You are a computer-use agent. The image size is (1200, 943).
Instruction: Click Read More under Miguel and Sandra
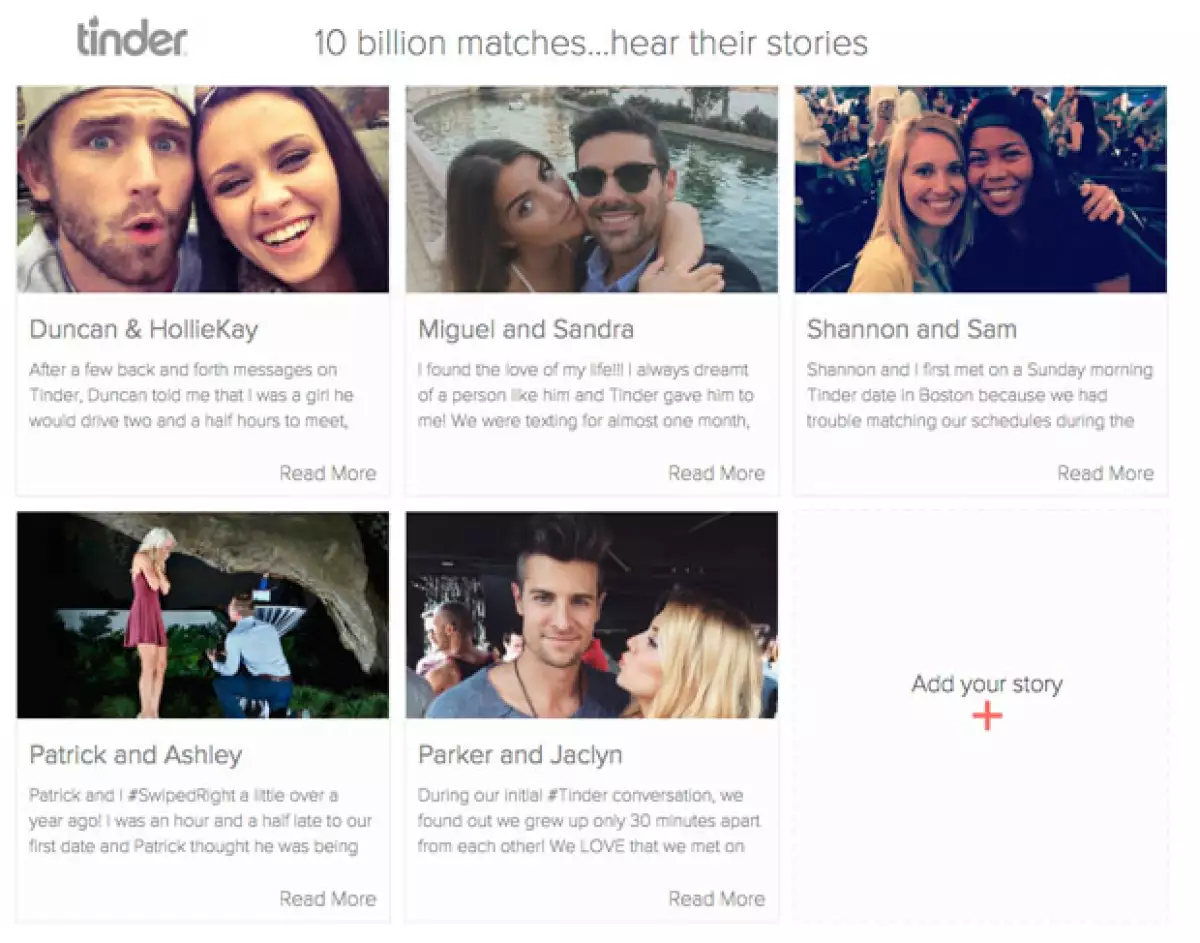click(x=716, y=473)
